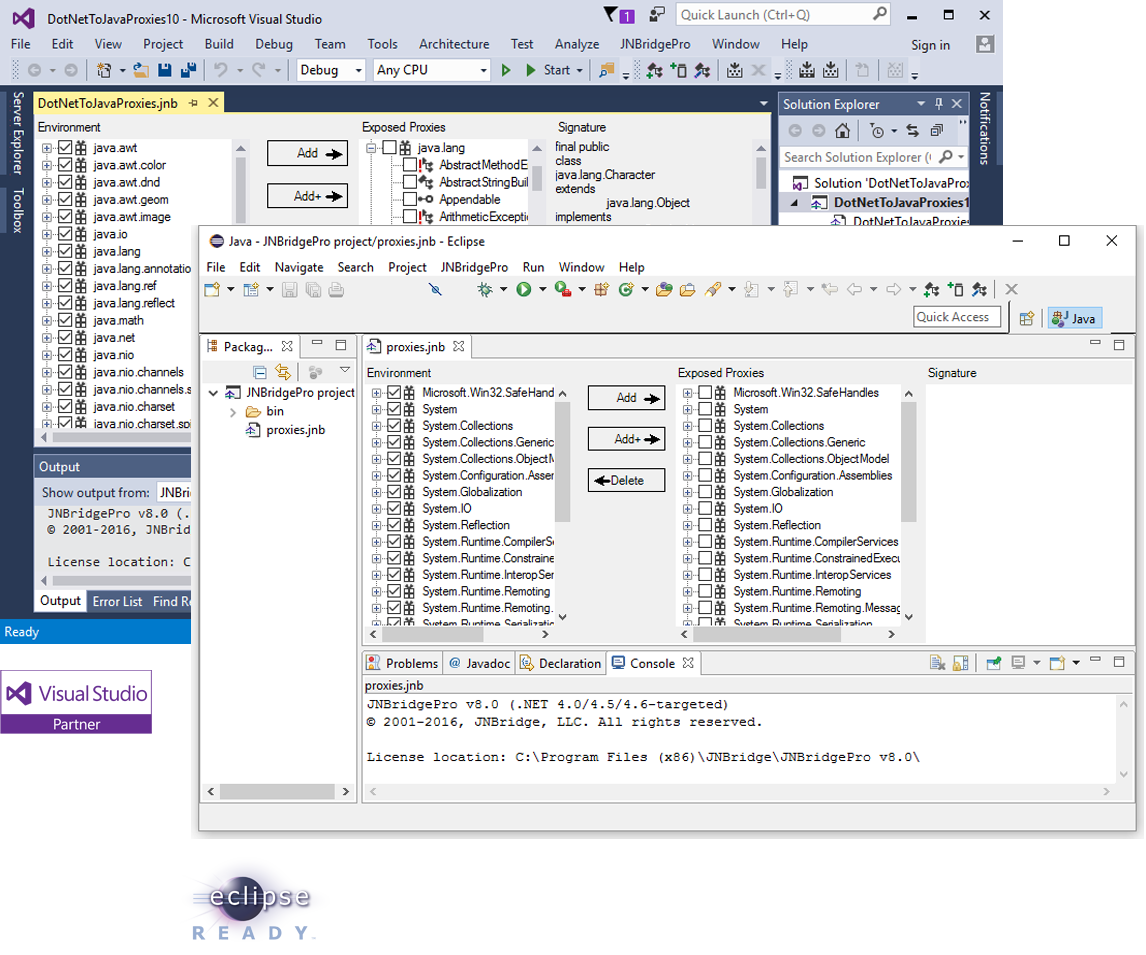This screenshot has height=955, width=1146.
Task: Expand java.lang.ref node in Visual Studio Environment
Action: pos(47,286)
